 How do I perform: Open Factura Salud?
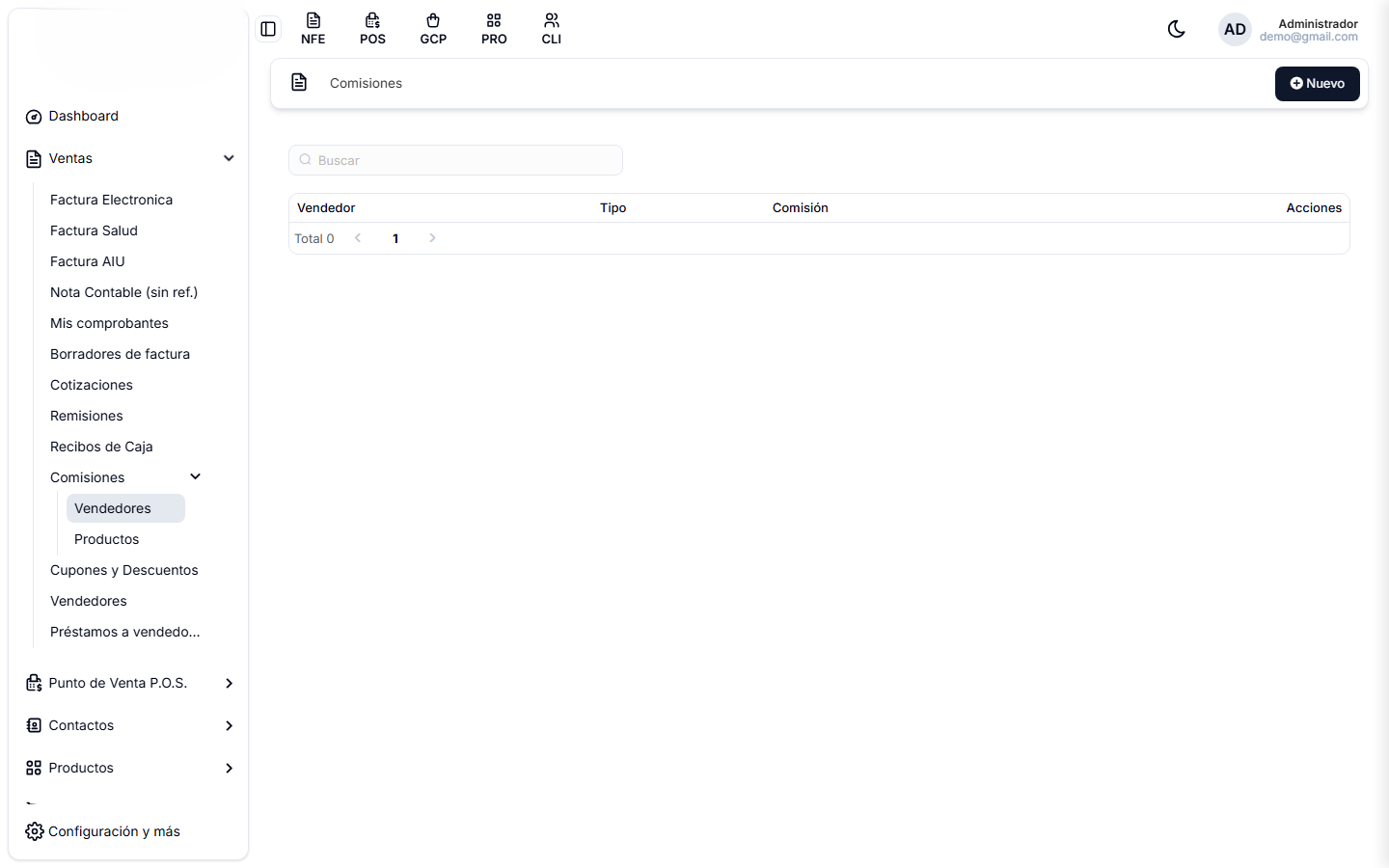(94, 231)
